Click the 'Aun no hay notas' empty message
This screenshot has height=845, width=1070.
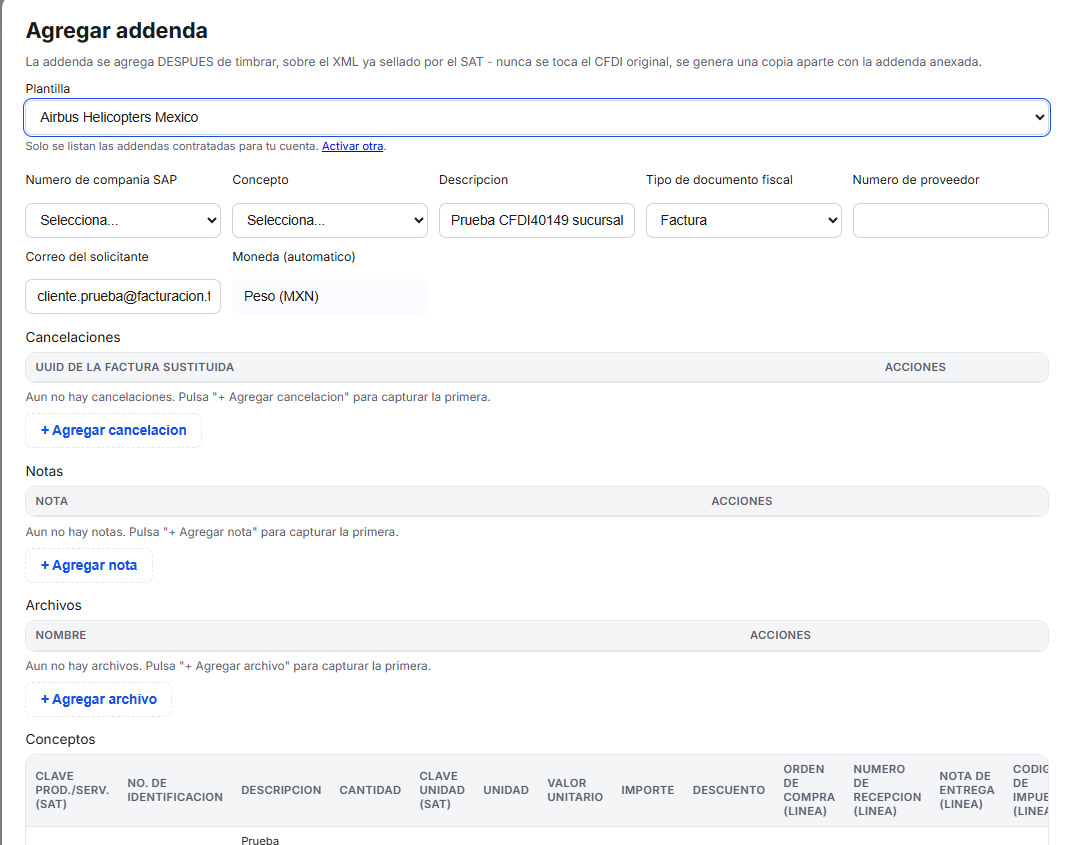pos(212,532)
